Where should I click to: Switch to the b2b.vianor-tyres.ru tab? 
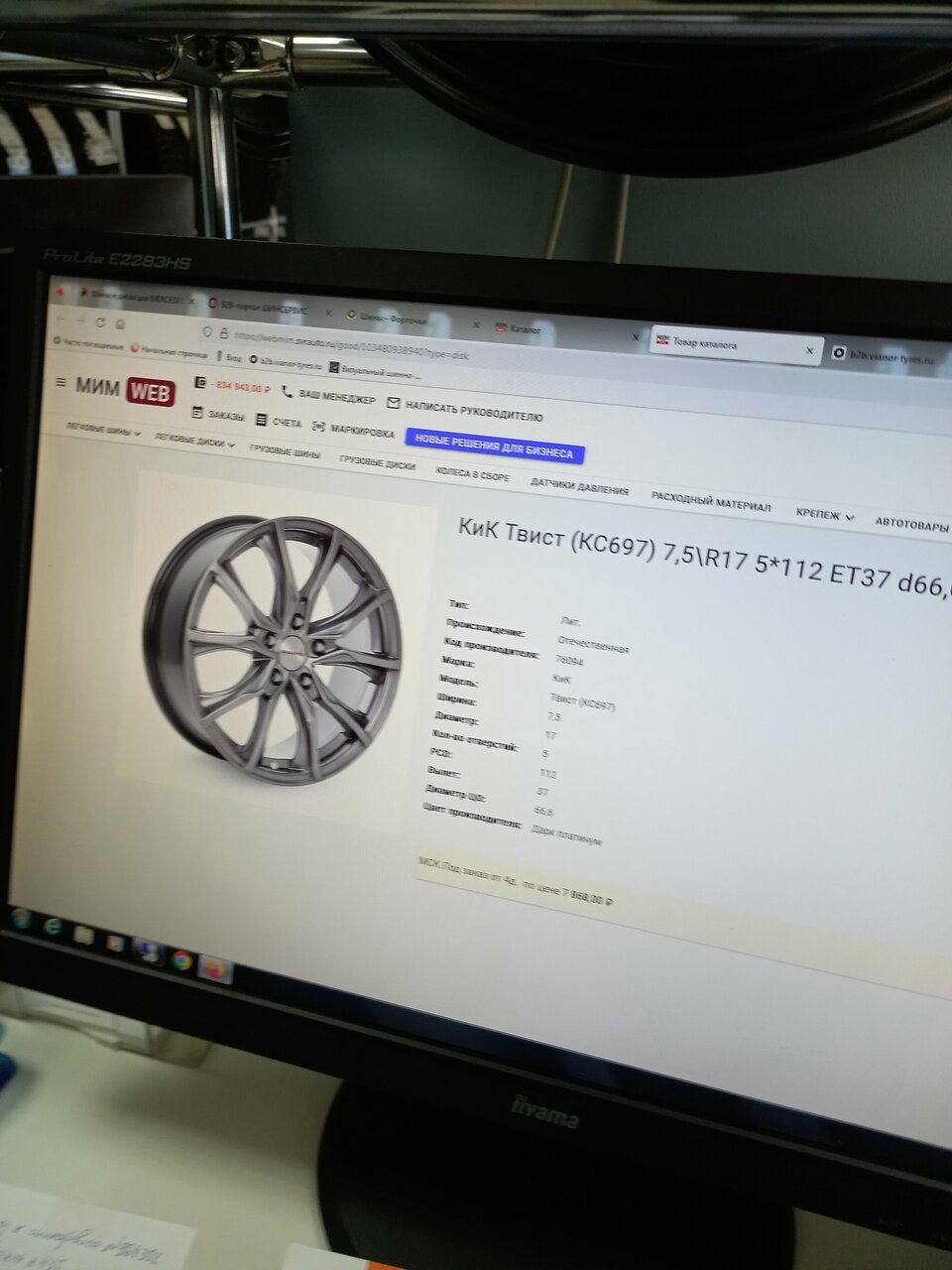(888, 356)
